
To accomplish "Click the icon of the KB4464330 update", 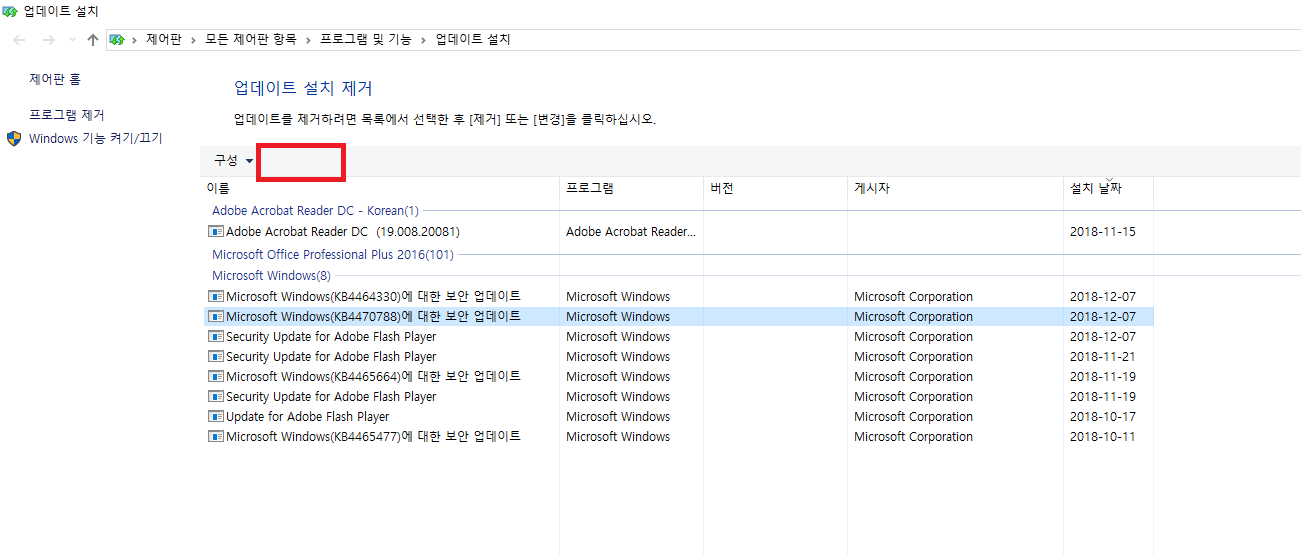I will (216, 297).
